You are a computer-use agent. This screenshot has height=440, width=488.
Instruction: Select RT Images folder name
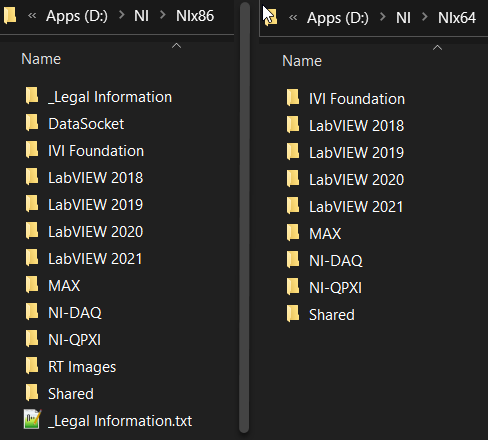pos(82,367)
